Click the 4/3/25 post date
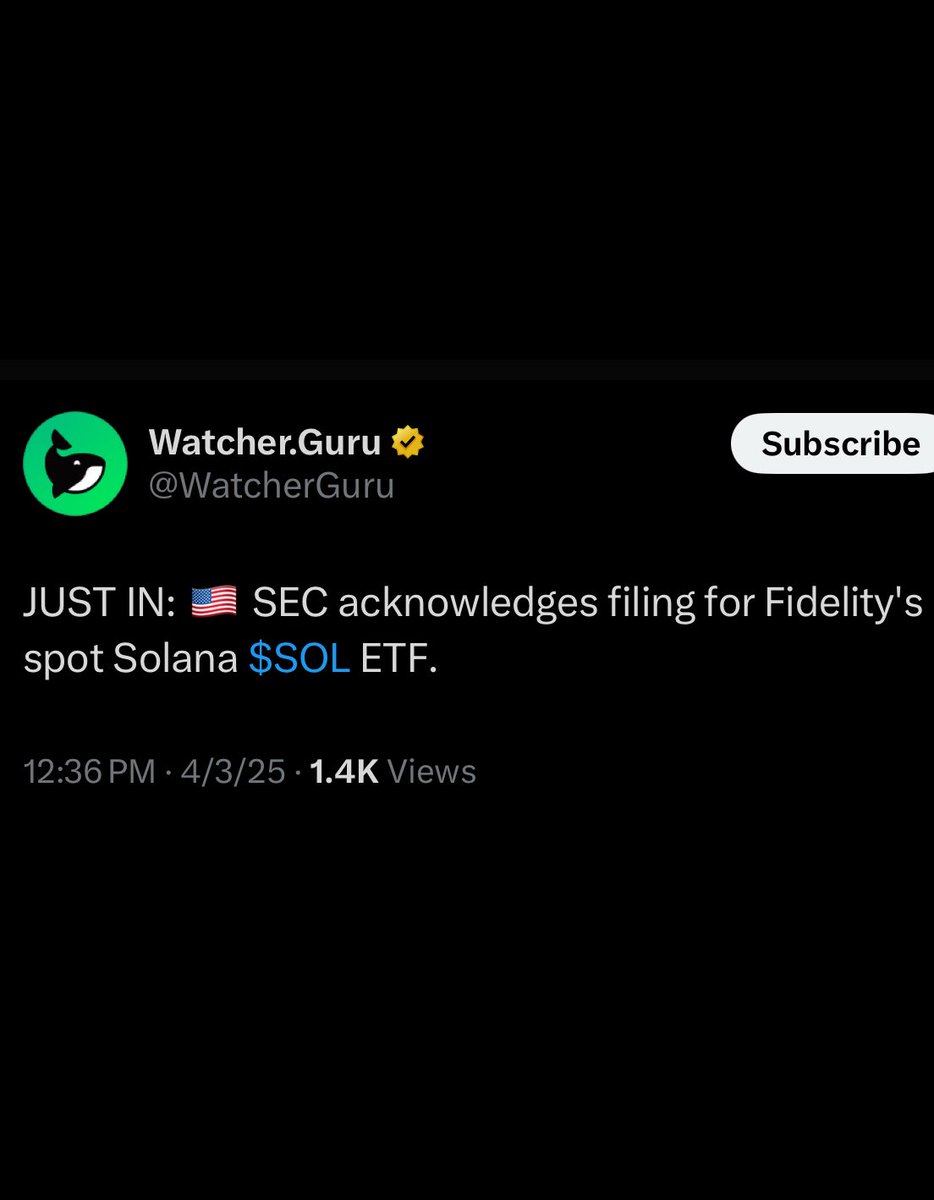The height and width of the screenshot is (1200, 934). [x=231, y=771]
